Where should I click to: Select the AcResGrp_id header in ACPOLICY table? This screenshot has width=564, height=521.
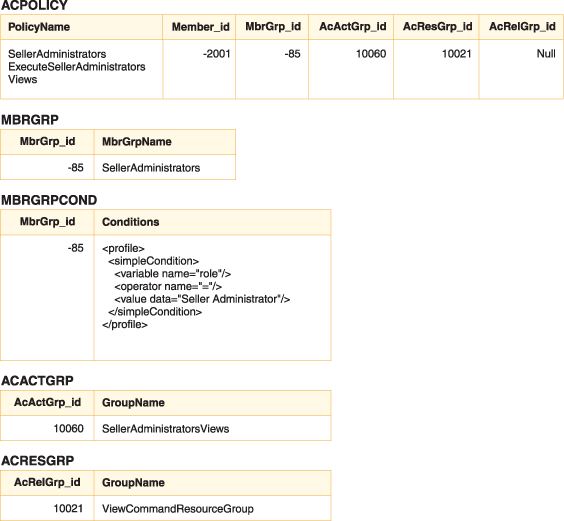[x=437, y=27]
